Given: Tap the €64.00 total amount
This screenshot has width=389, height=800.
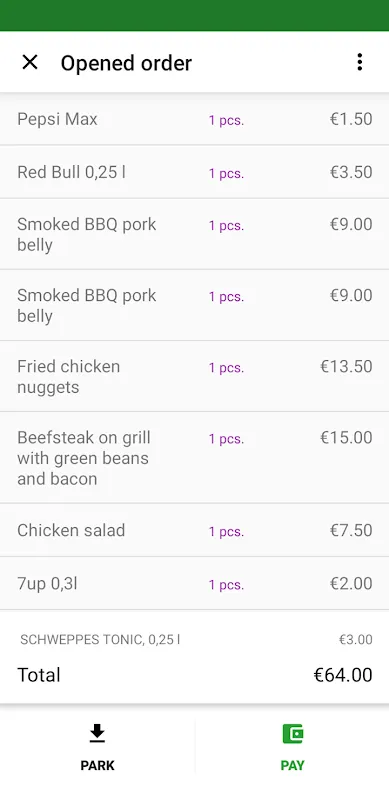Looking at the screenshot, I should click(343, 674).
